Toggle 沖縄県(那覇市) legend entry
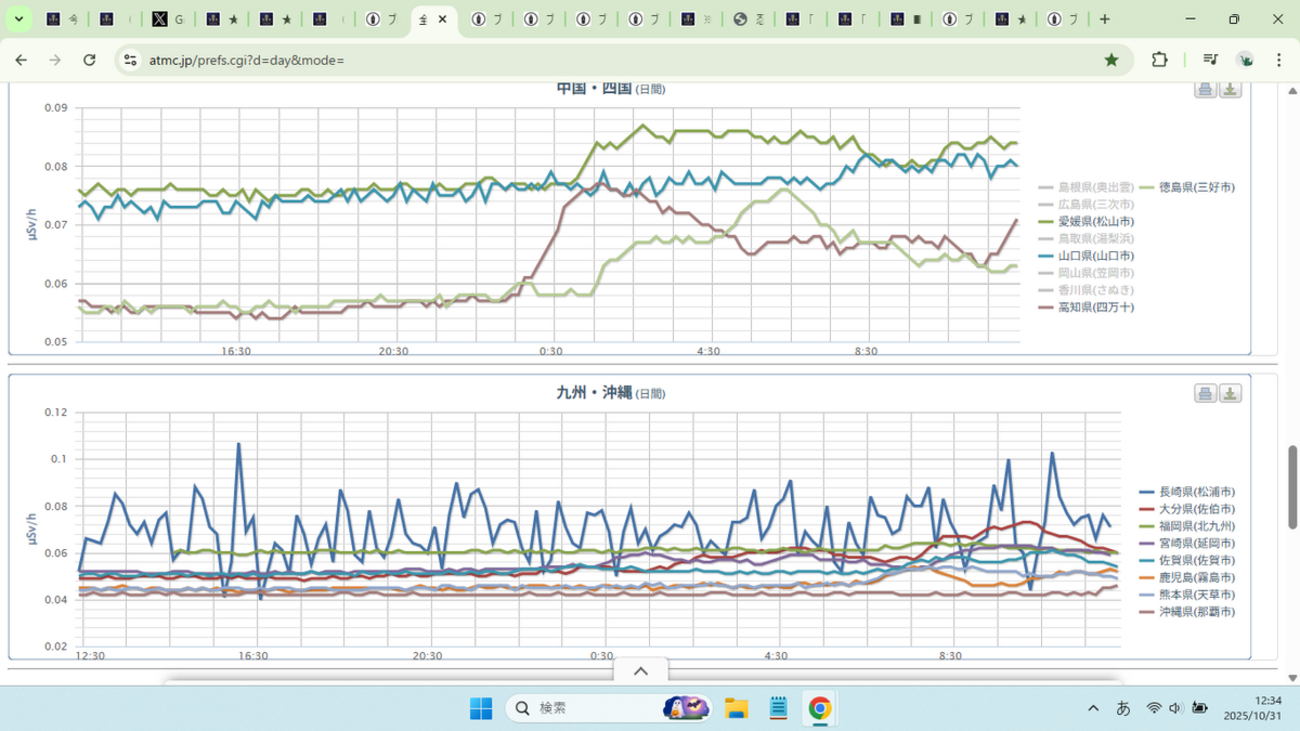Image resolution: width=1300 pixels, height=731 pixels. [x=1196, y=611]
